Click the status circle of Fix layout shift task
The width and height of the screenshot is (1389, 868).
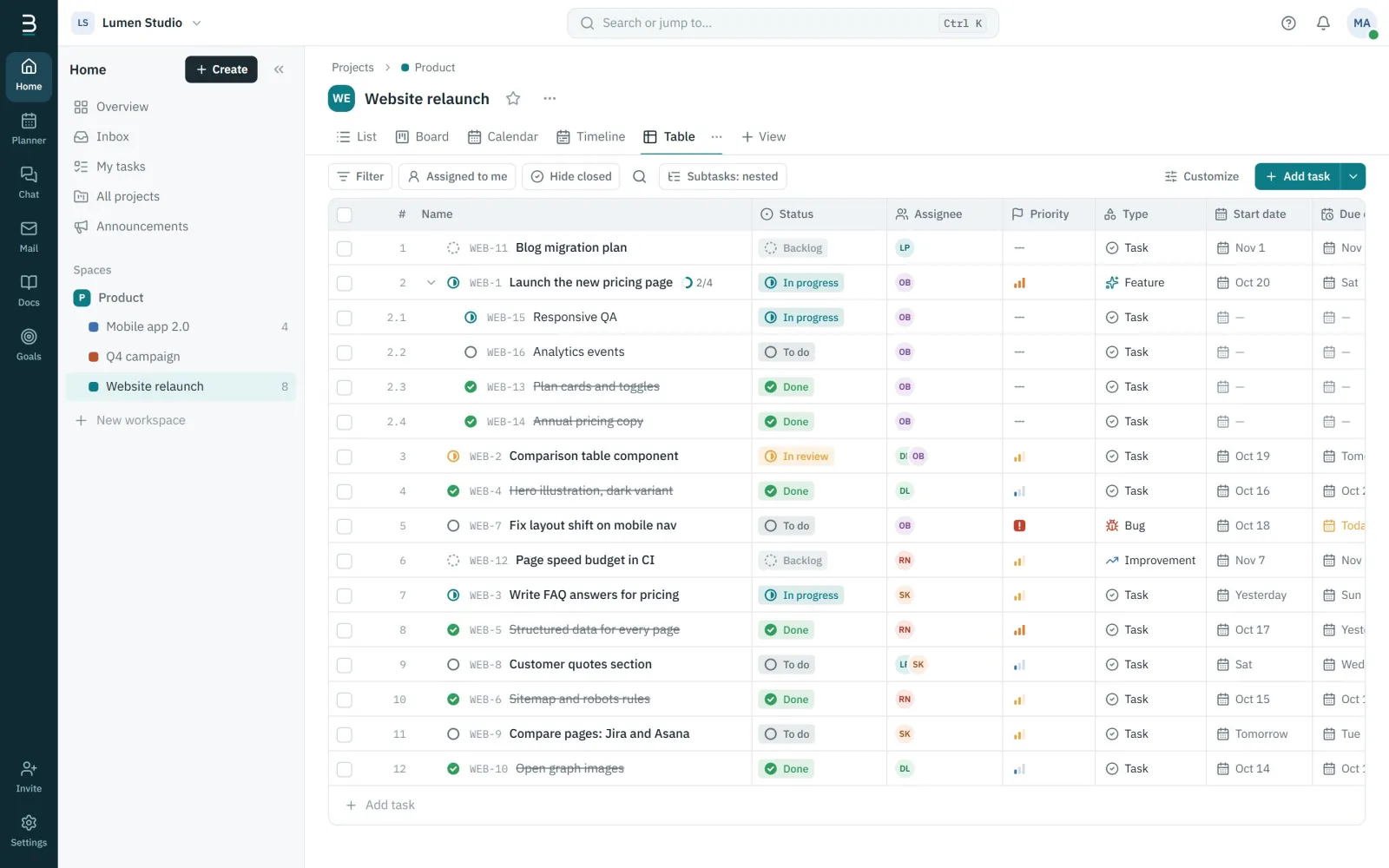pos(453,526)
